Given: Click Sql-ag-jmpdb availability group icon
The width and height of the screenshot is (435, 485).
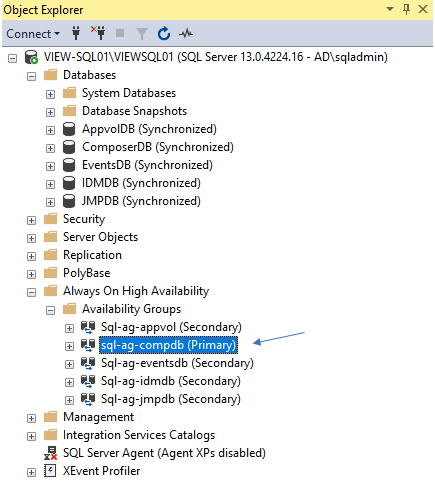Looking at the screenshot, I should 88,399.
